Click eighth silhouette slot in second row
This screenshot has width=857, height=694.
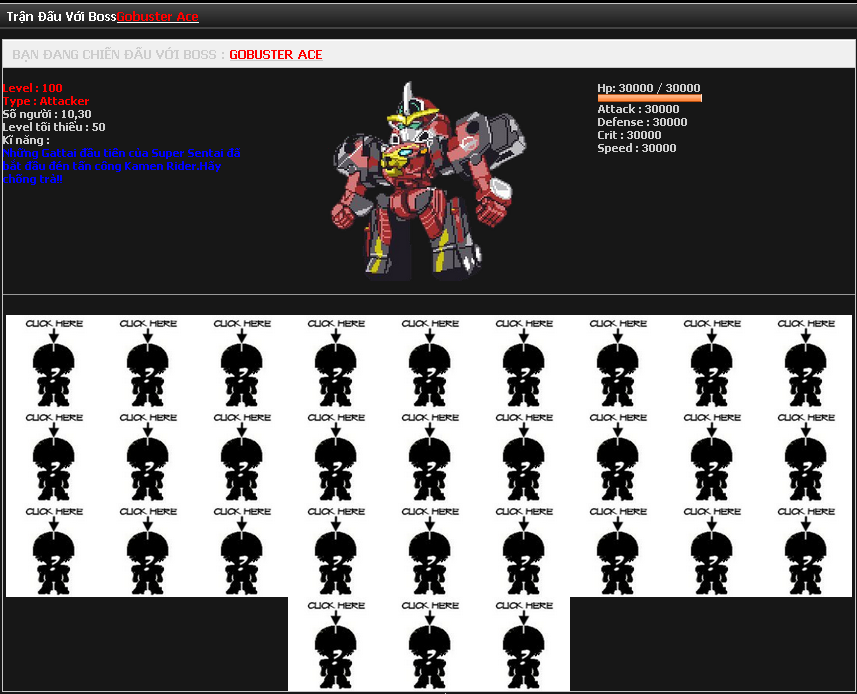pos(712,456)
